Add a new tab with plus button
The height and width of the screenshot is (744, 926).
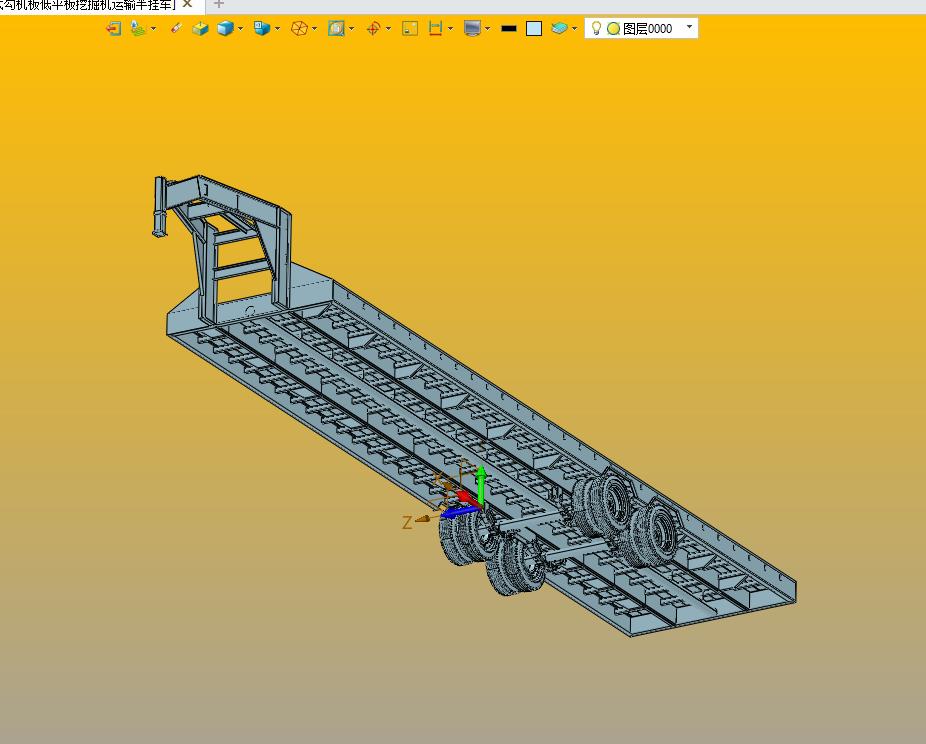click(219, 4)
